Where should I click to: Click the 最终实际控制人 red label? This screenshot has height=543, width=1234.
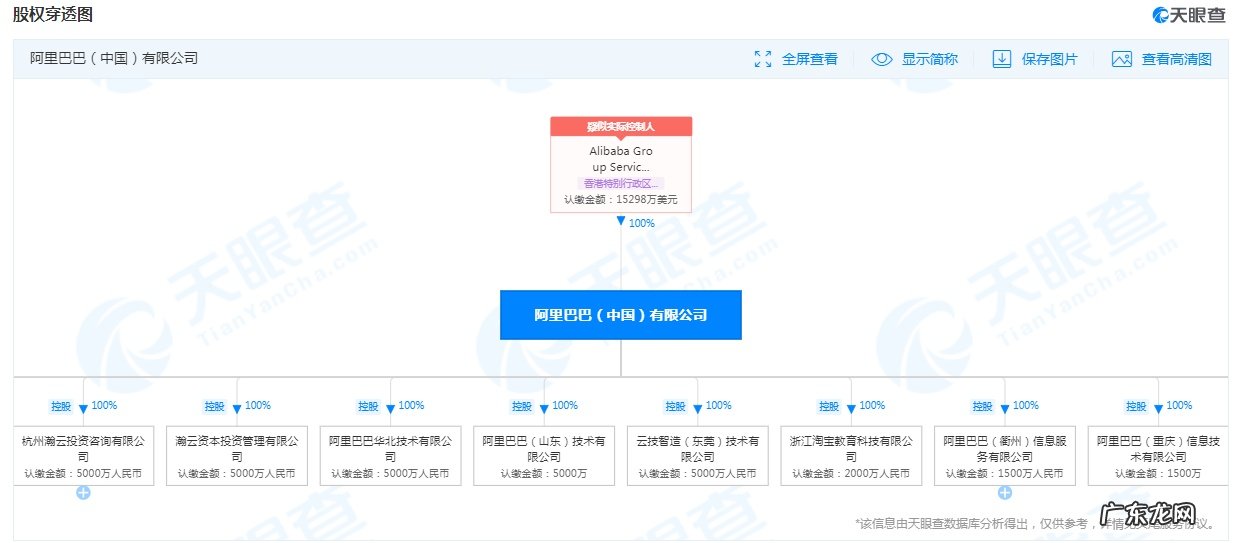point(621,126)
